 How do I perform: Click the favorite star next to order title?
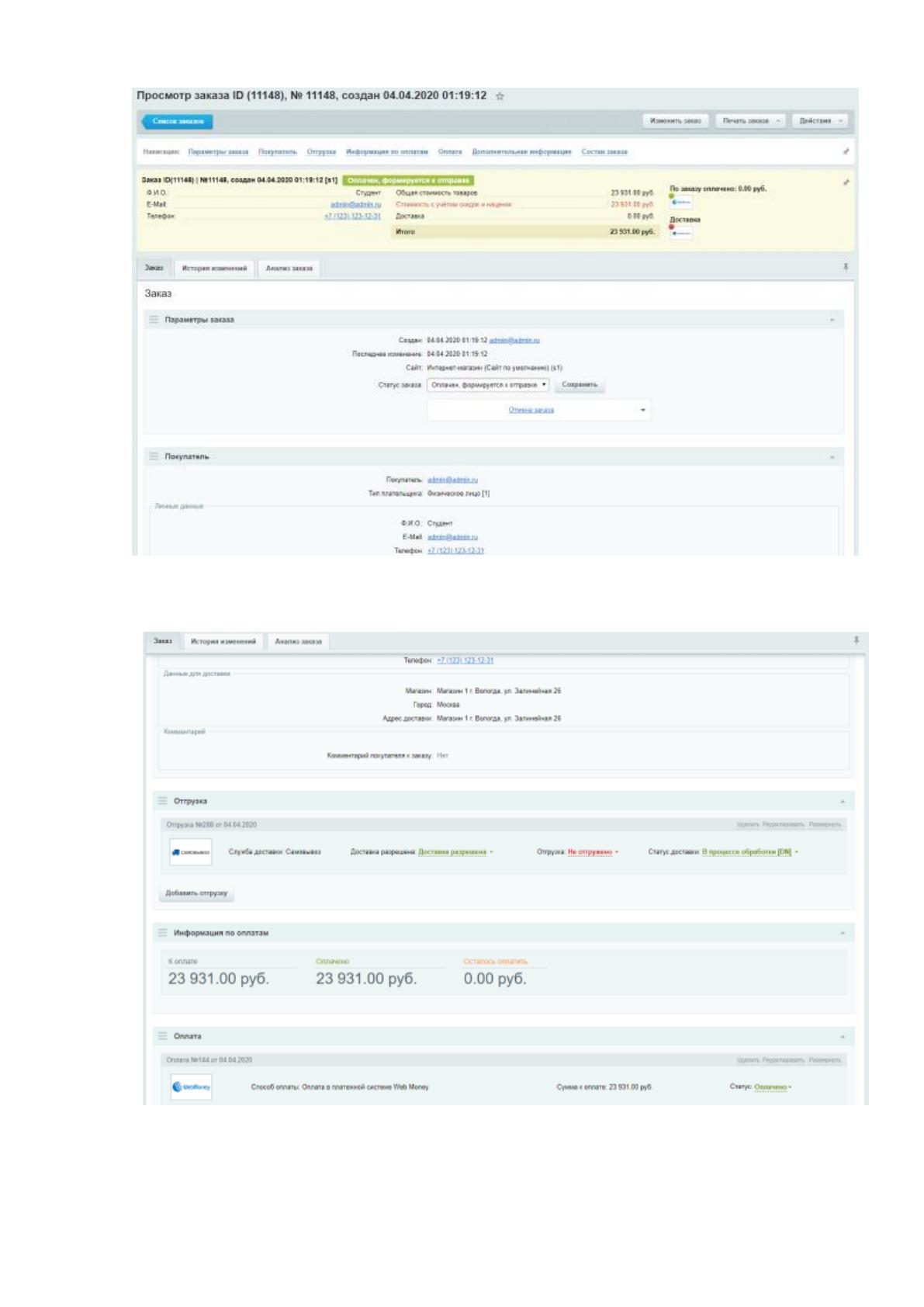click(x=500, y=96)
